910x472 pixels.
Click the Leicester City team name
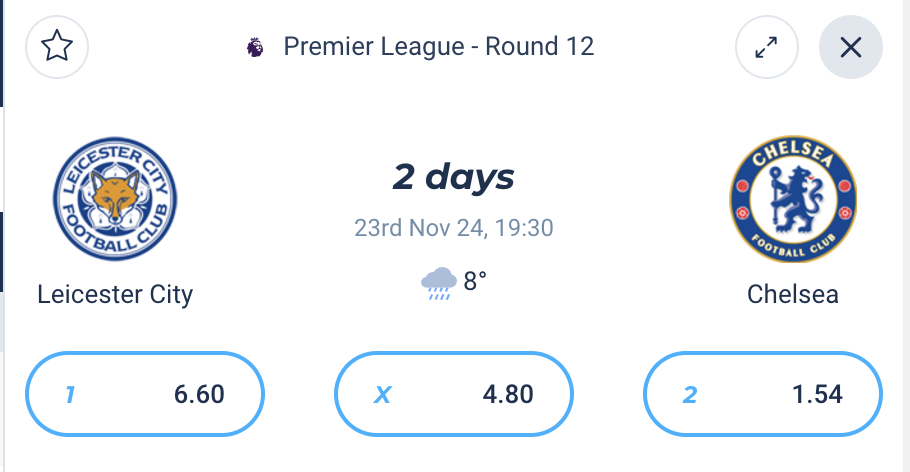[x=115, y=294]
